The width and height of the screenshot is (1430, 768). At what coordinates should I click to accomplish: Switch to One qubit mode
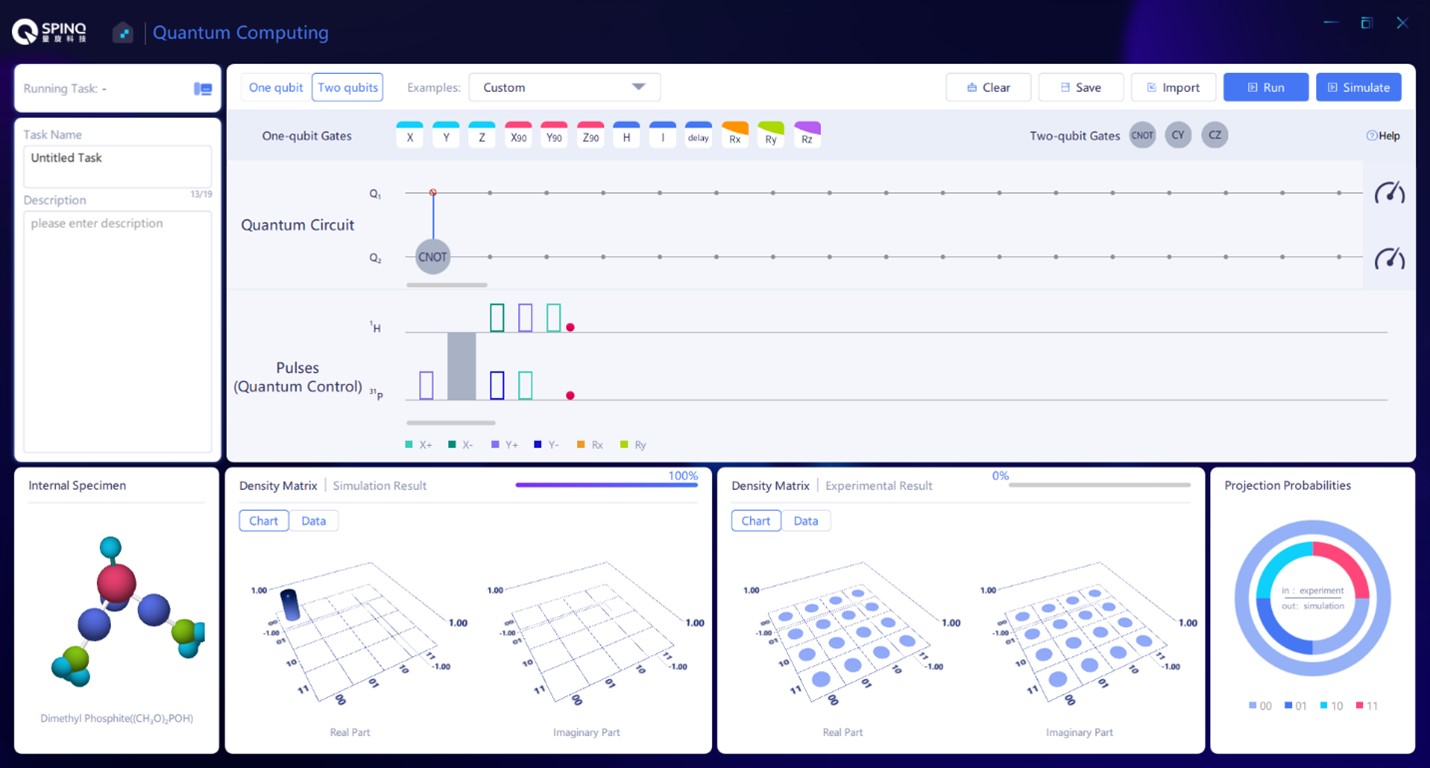276,87
